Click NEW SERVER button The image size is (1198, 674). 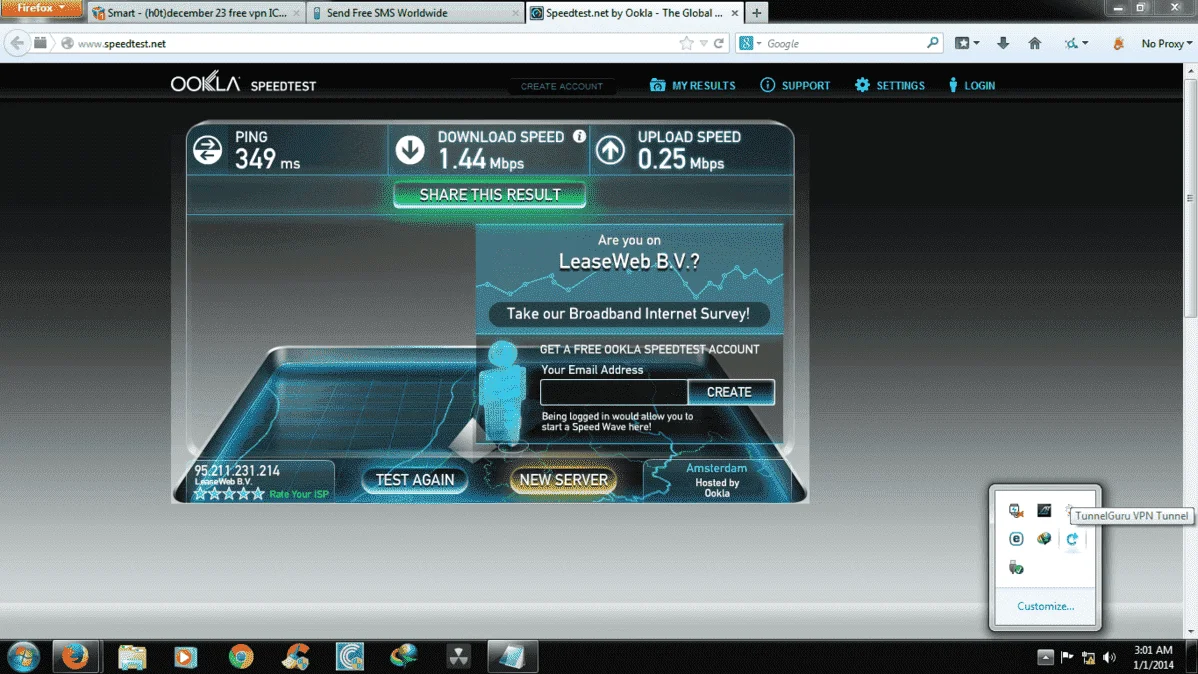(x=564, y=480)
